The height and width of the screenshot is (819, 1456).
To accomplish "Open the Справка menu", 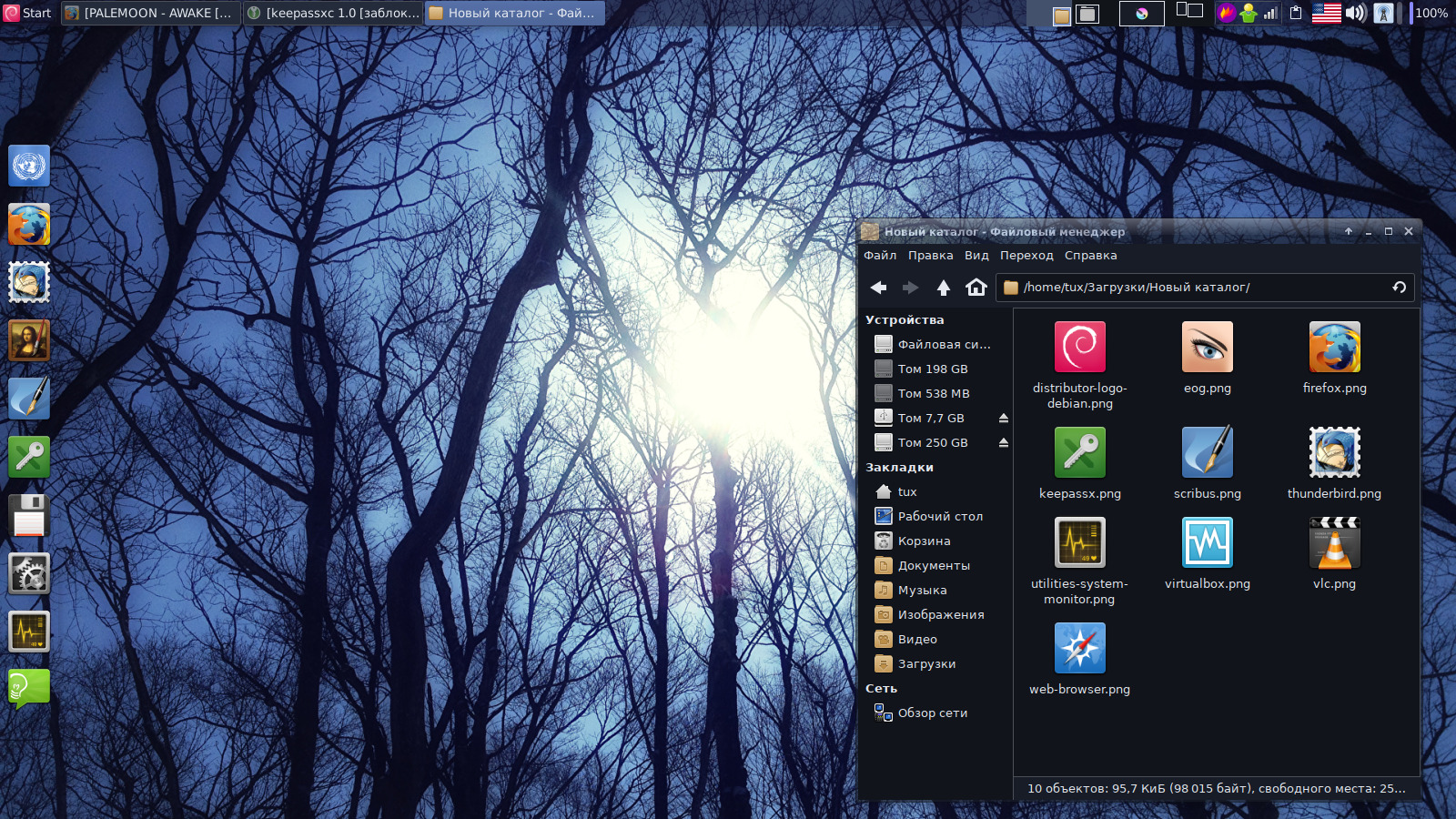I will click(1090, 256).
